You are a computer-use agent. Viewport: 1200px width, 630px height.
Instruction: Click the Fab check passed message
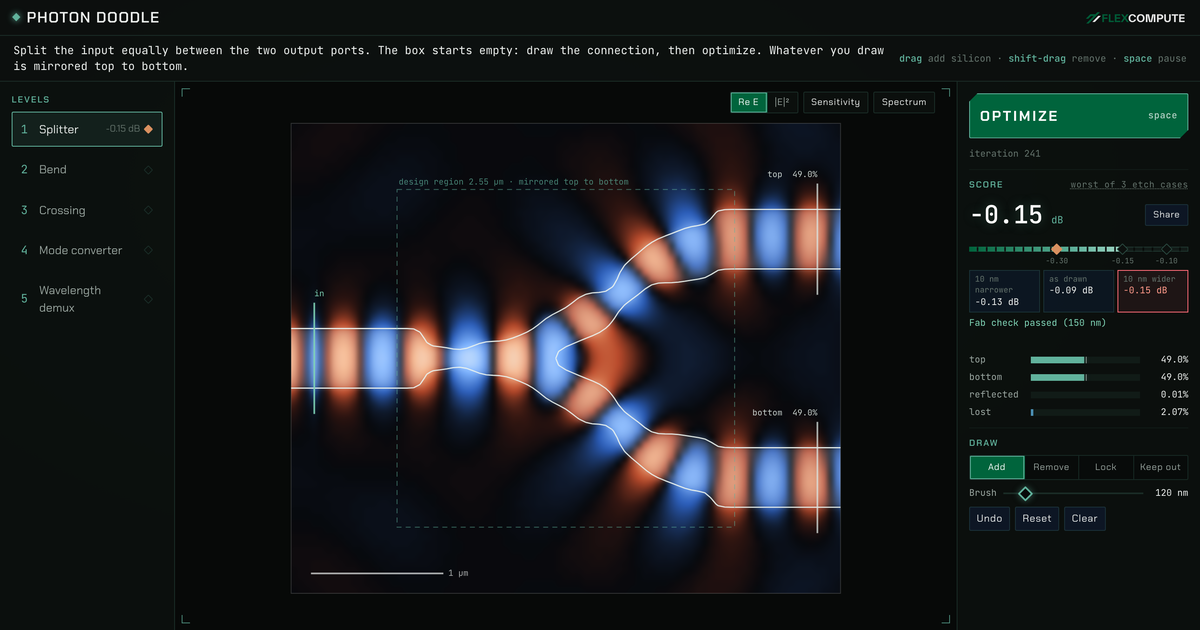[1037, 322]
